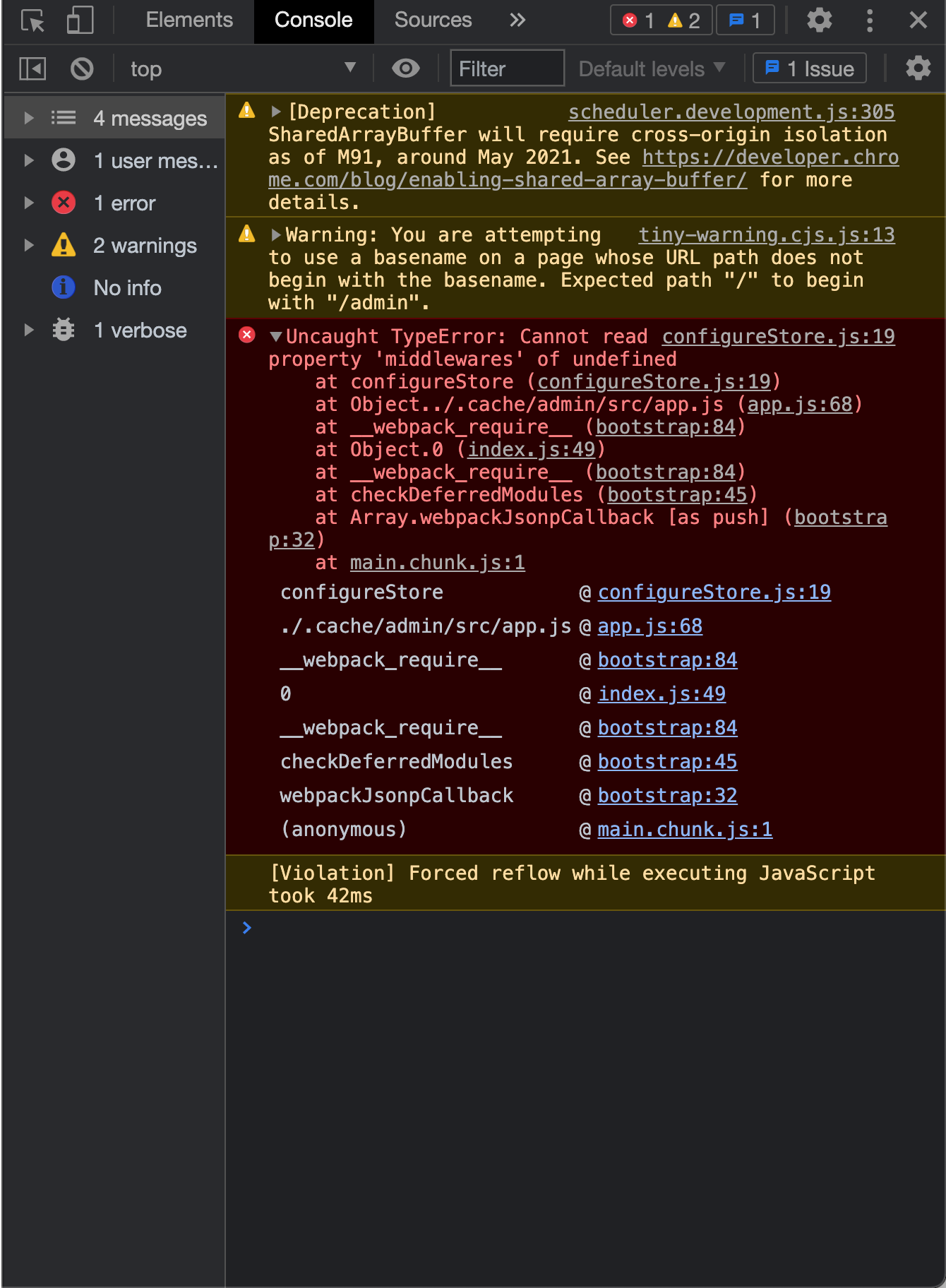Open DevTools settings gear
Viewport: 946px width, 1288px height.
(819, 20)
